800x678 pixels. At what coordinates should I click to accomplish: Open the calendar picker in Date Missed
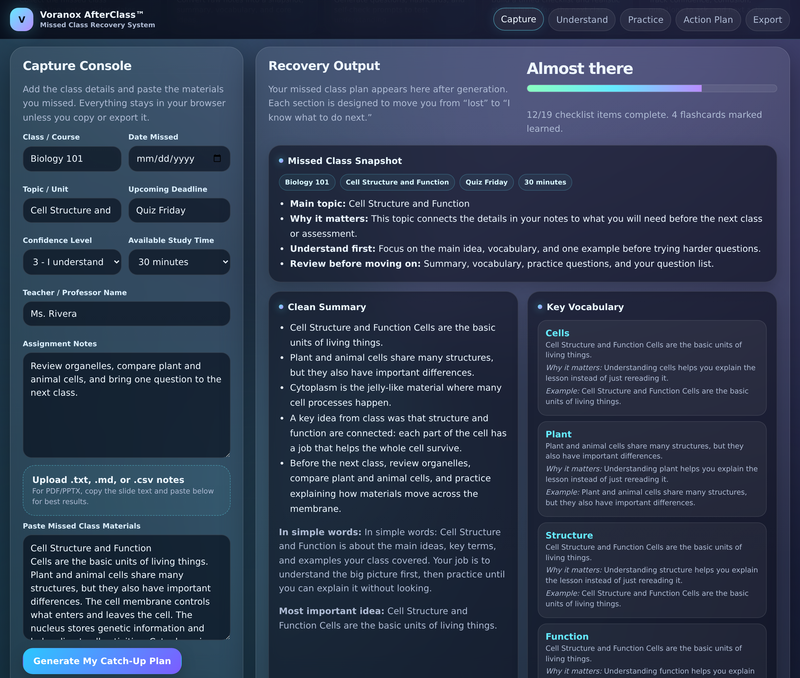217,158
